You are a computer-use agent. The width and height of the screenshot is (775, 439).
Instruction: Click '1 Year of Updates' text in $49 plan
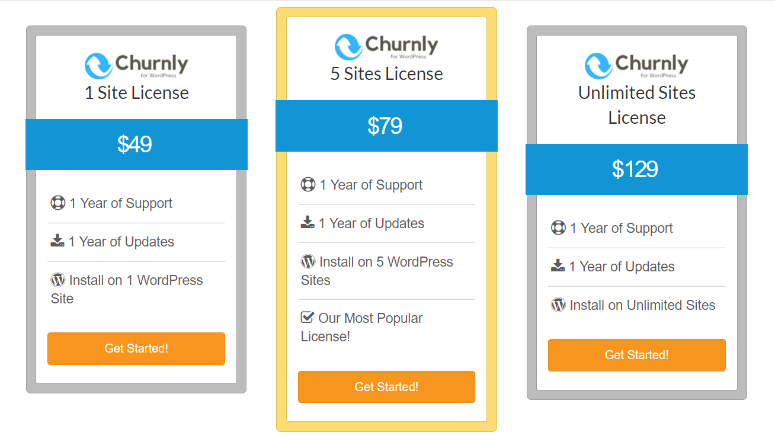pyautogui.click(x=121, y=242)
